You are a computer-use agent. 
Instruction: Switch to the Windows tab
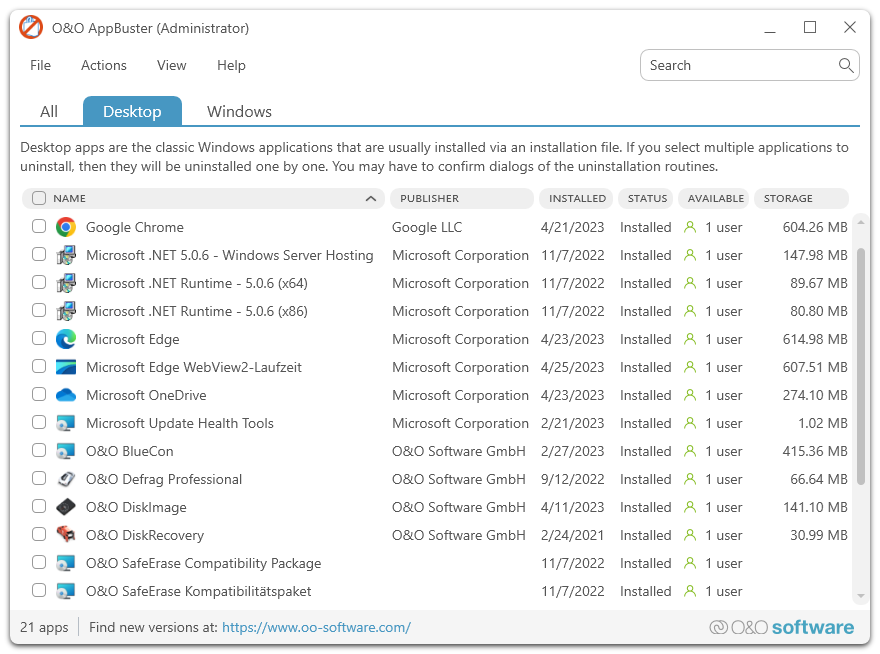click(239, 112)
